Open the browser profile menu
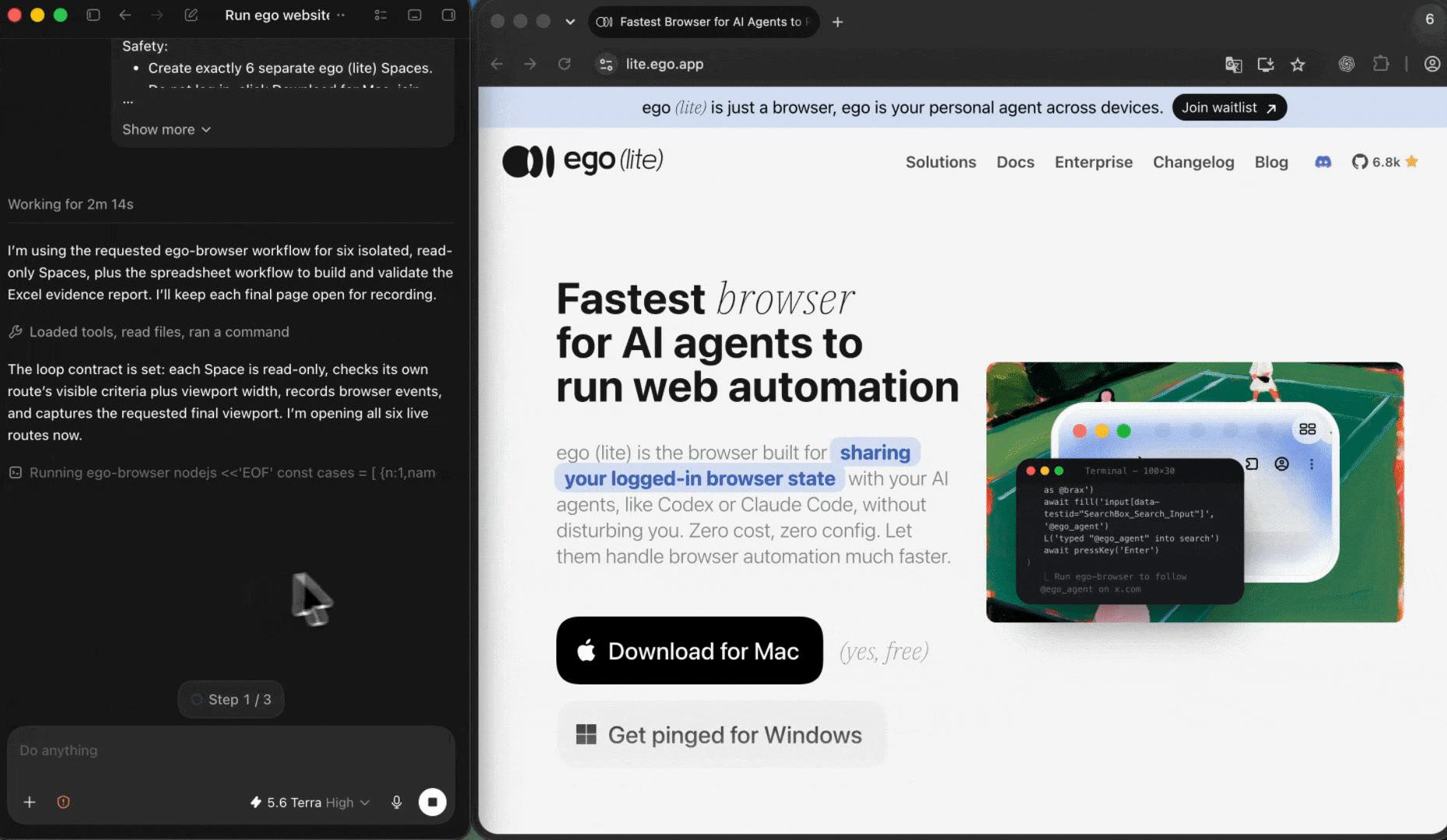Viewport: 1447px width, 840px height. coord(1432,64)
